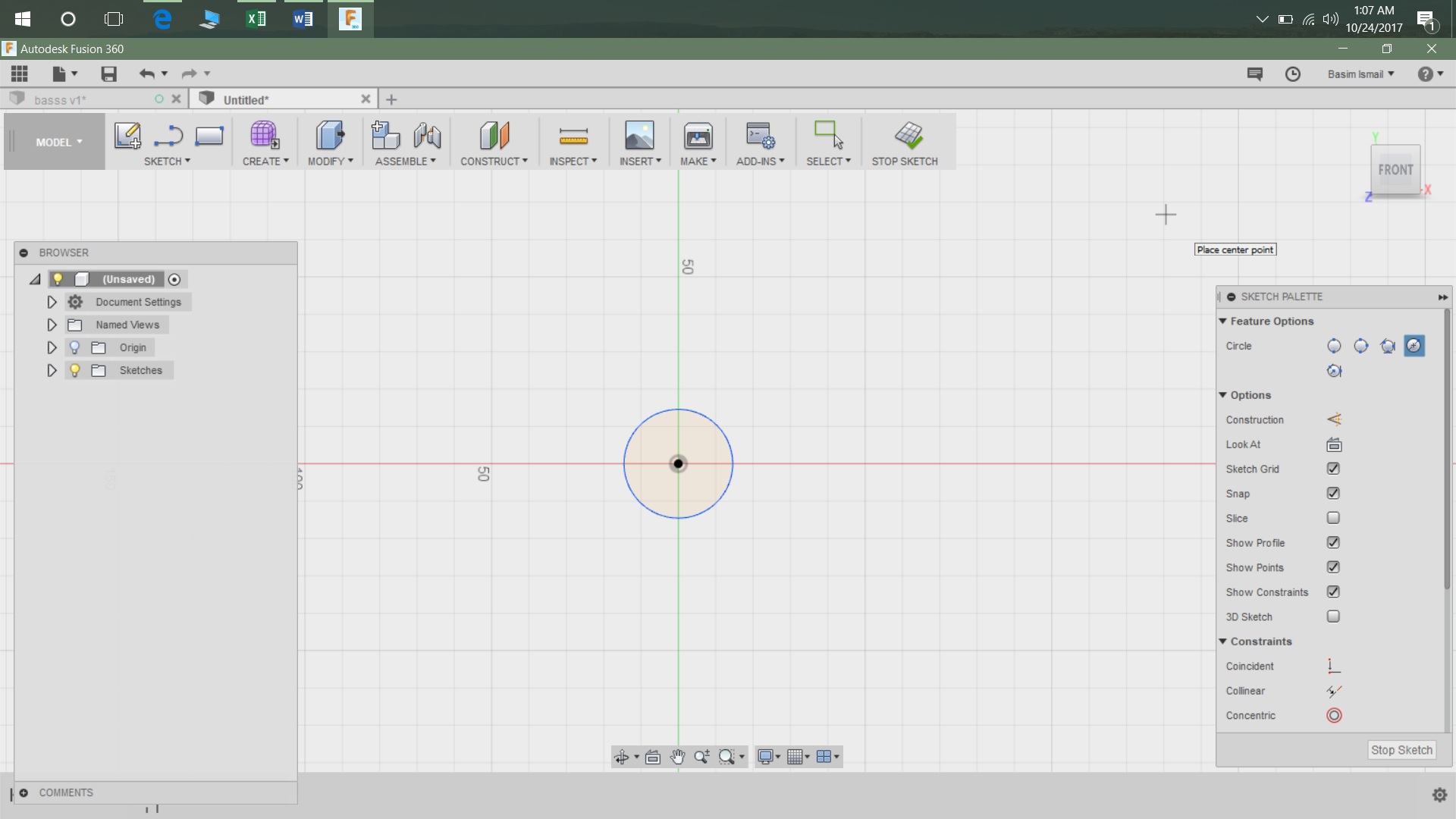Click the Create Form icon
Screen dimensions: 1456x819
(264, 135)
